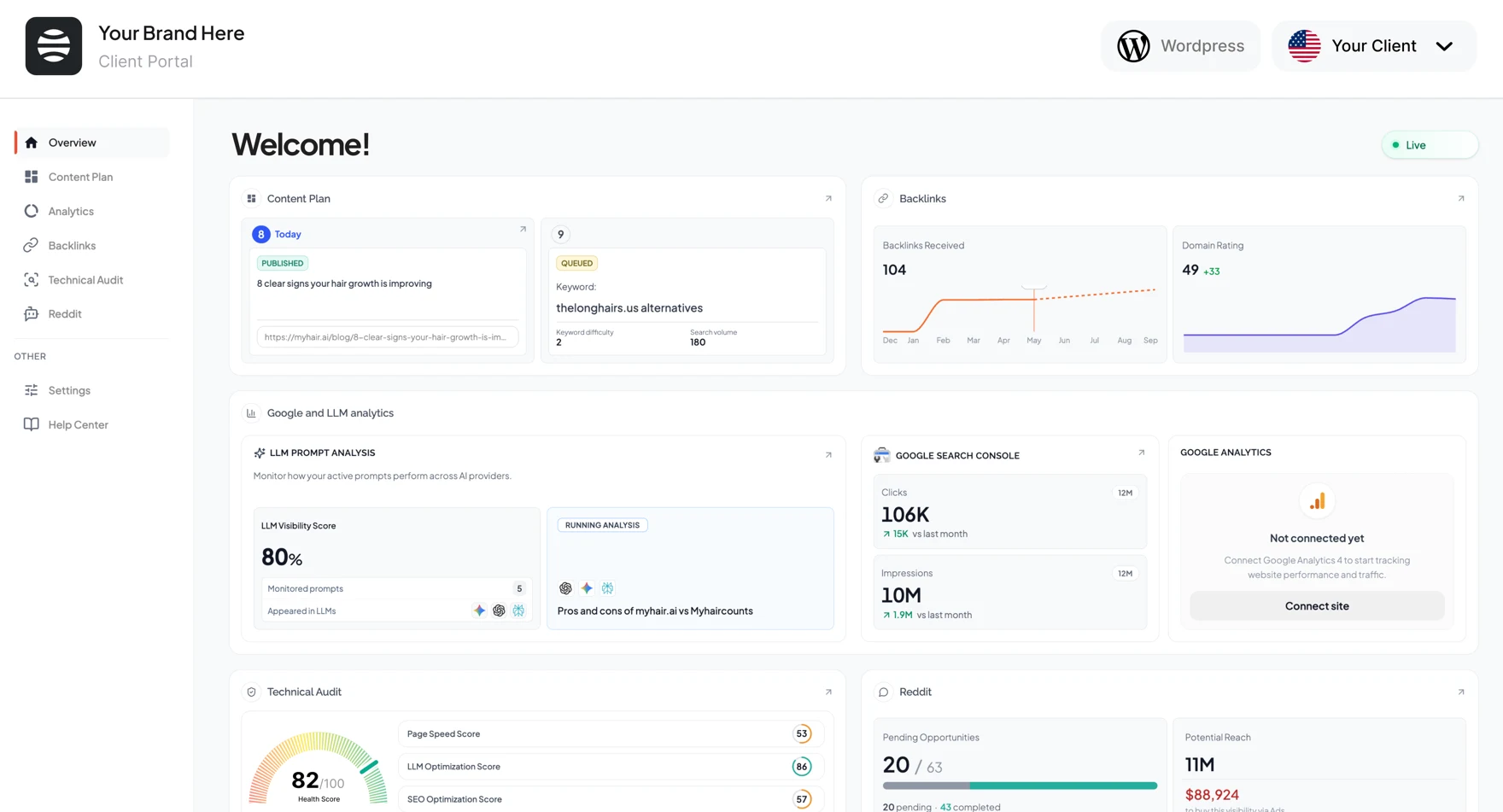Expand the Backlinks card arrow
The width and height of the screenshot is (1503, 812).
[1461, 198]
